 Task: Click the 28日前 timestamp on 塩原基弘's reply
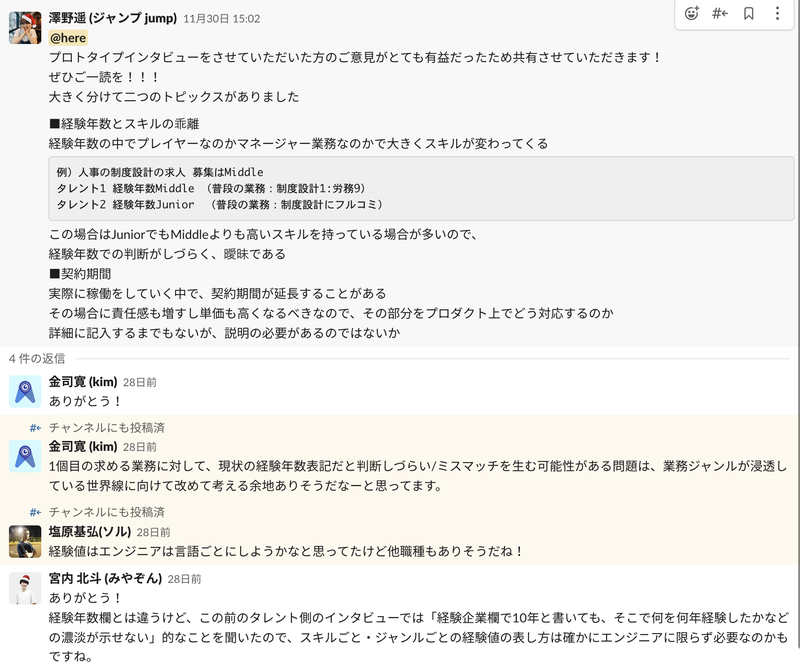pyautogui.click(x=153, y=533)
